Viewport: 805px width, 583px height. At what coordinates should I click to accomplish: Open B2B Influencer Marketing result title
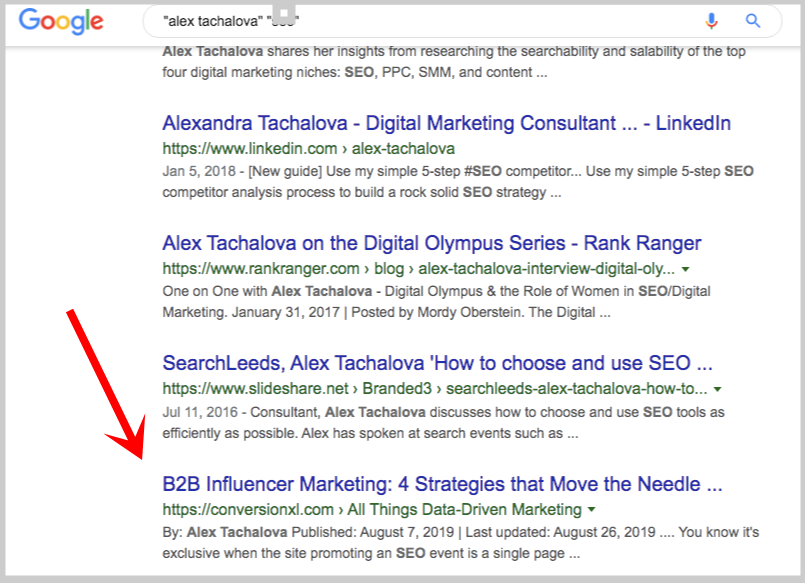pos(442,484)
